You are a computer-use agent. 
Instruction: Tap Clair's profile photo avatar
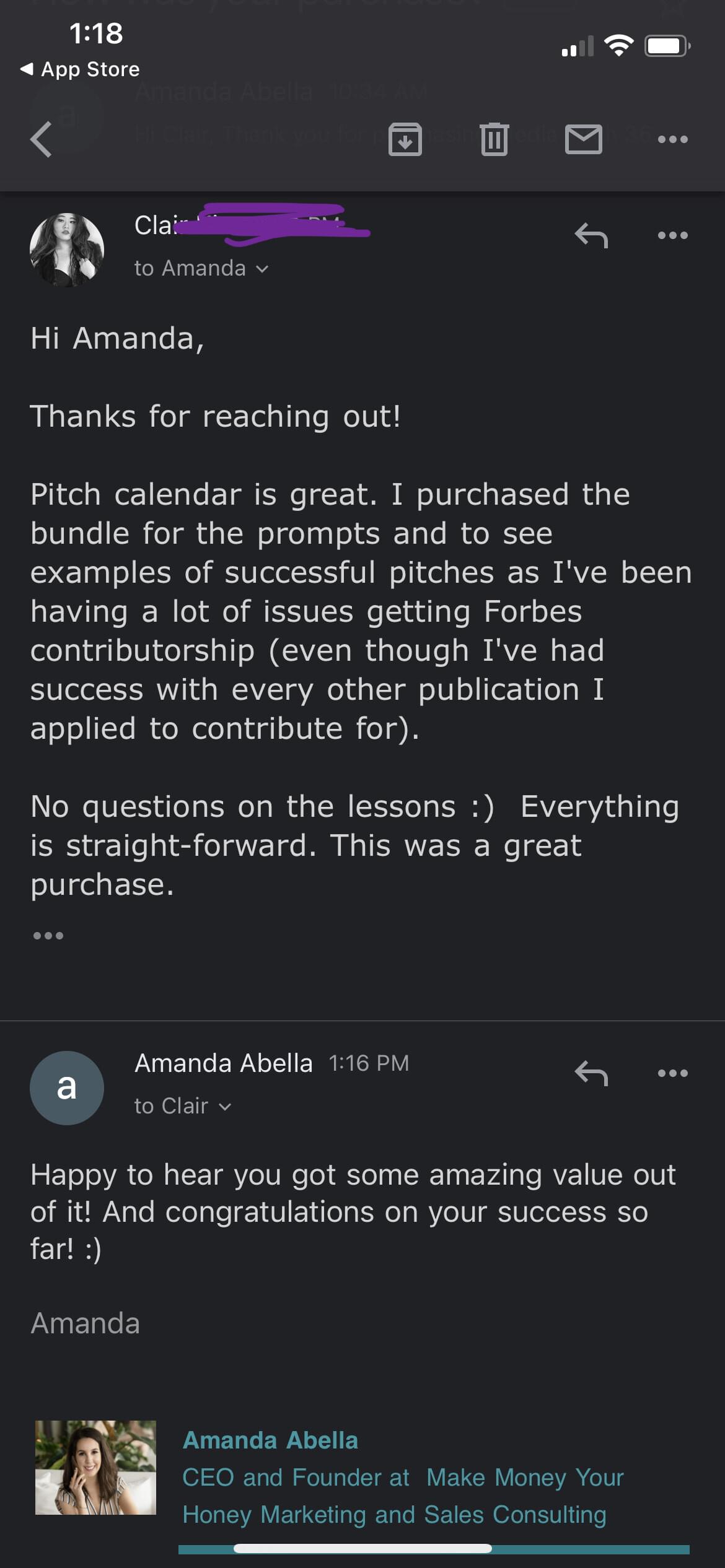67,250
